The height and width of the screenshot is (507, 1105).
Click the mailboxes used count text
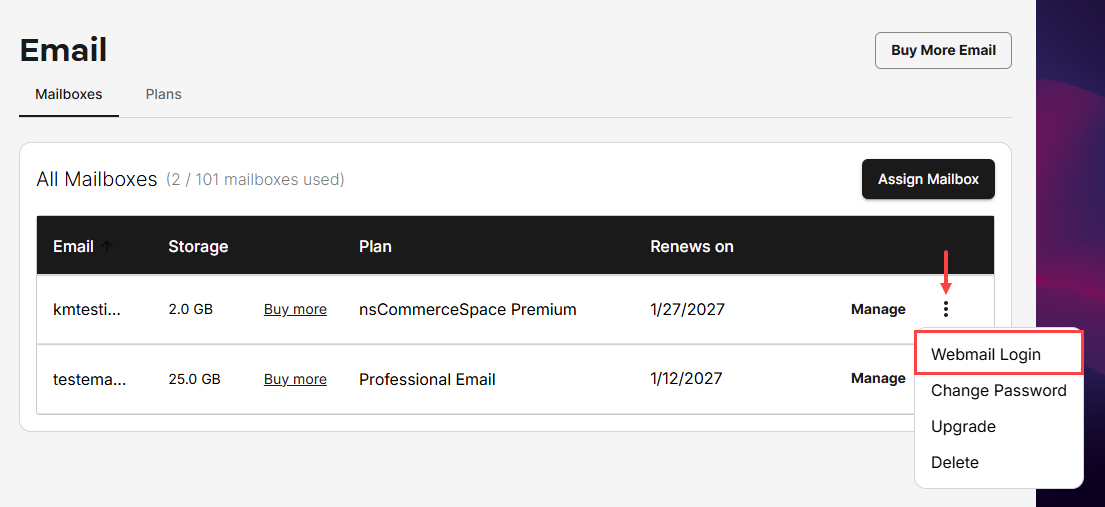[255, 180]
